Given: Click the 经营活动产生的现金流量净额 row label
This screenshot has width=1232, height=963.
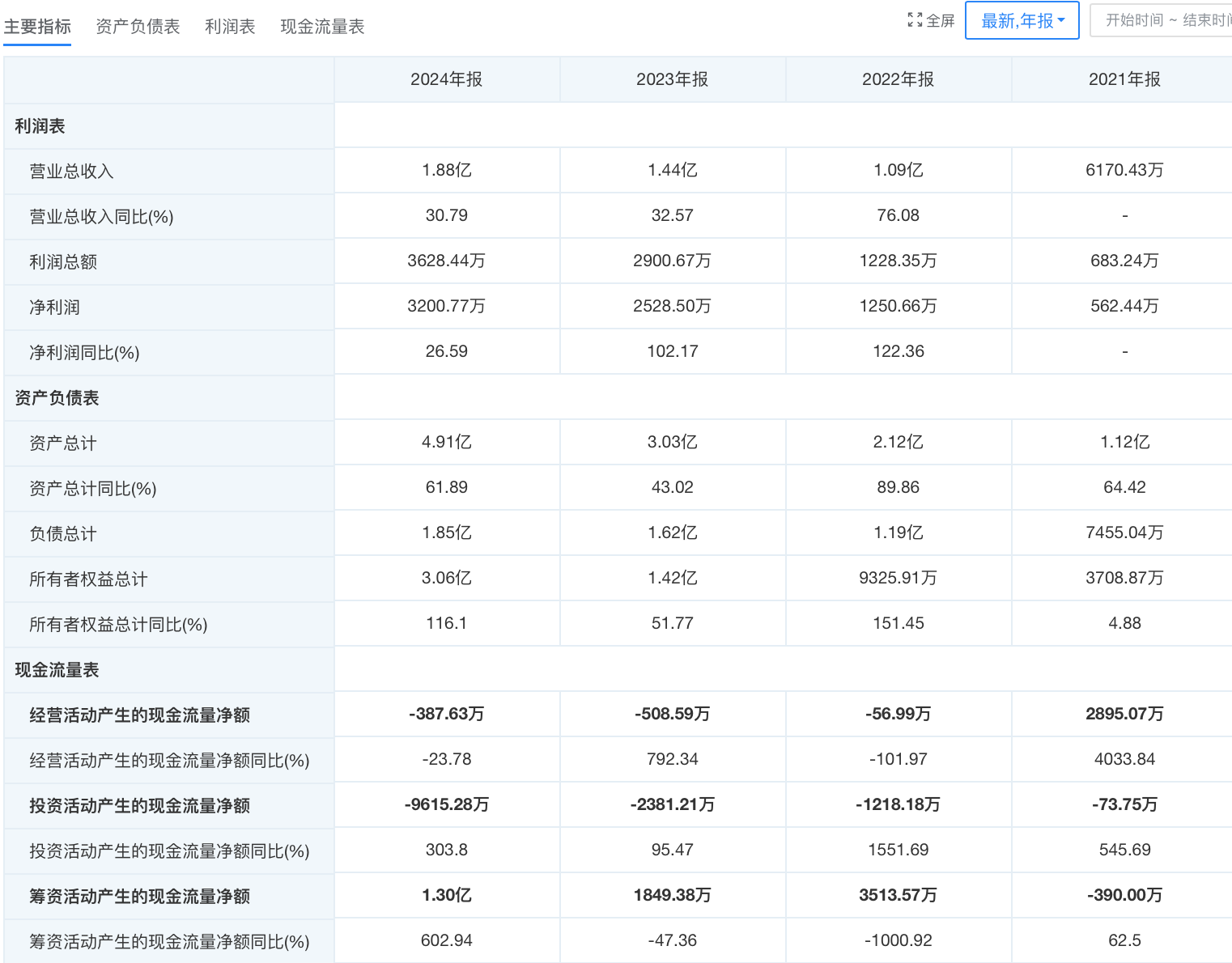Looking at the screenshot, I should (x=139, y=715).
